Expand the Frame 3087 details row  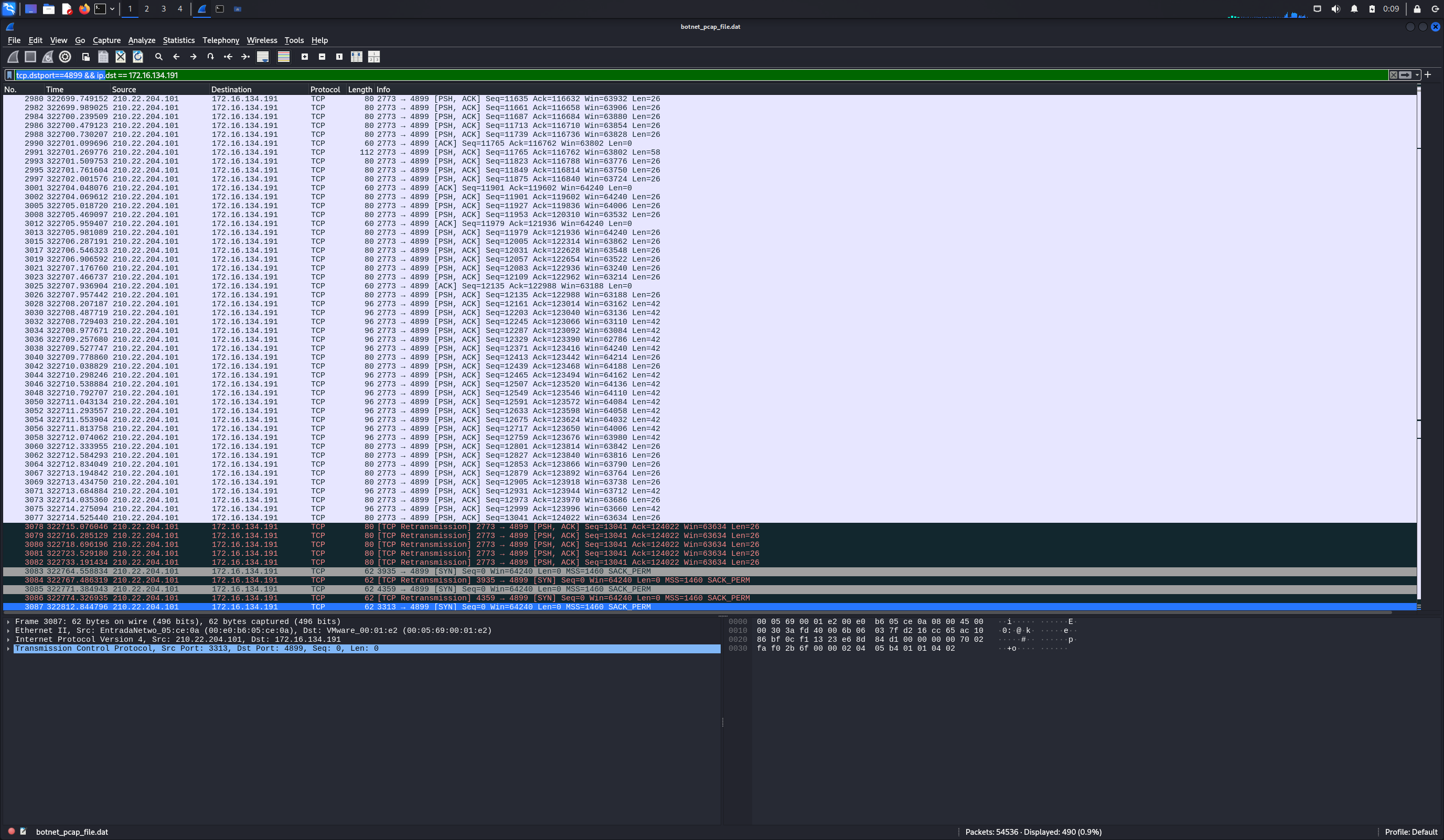tap(8, 622)
